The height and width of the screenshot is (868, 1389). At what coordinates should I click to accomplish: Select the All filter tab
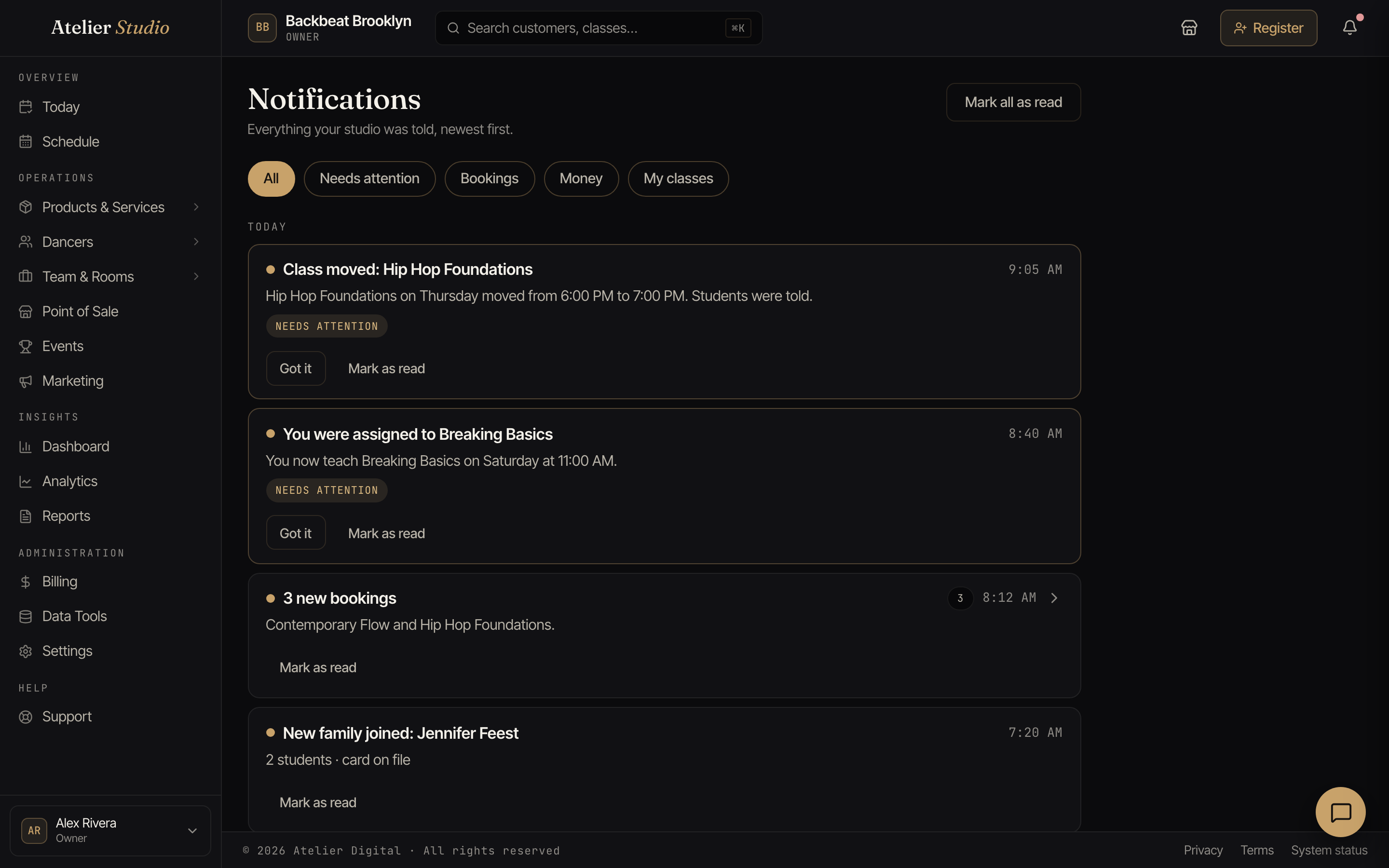[x=271, y=178]
